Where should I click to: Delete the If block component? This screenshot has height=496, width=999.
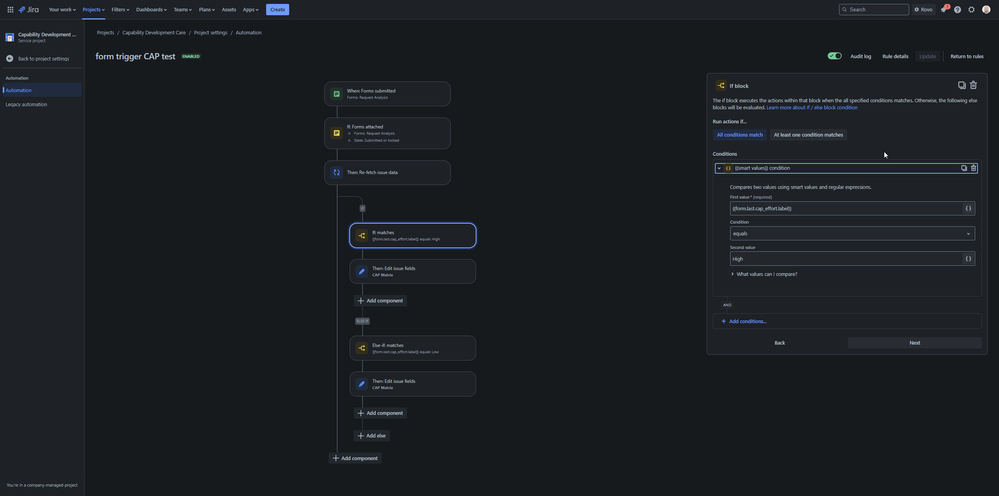[974, 85]
